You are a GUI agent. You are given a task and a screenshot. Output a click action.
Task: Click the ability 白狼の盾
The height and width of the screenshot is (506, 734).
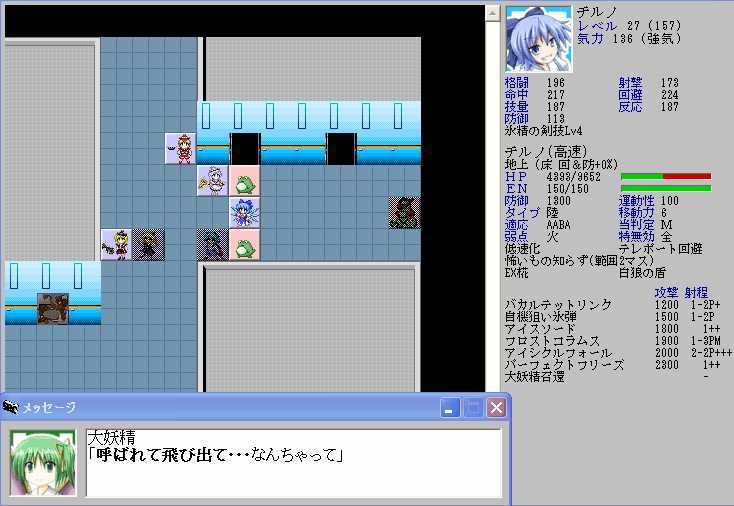click(x=642, y=272)
